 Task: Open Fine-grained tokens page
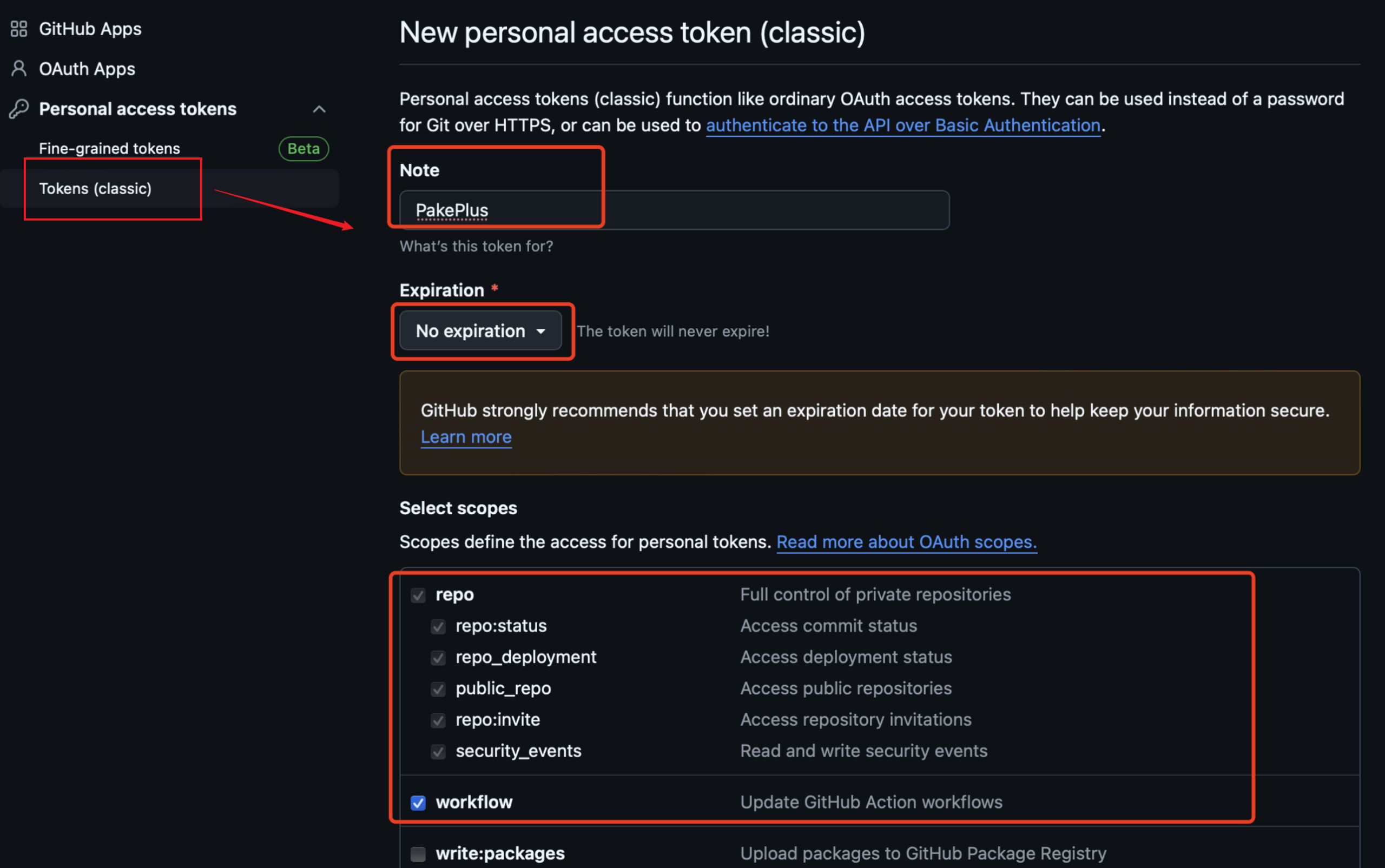[x=110, y=149]
